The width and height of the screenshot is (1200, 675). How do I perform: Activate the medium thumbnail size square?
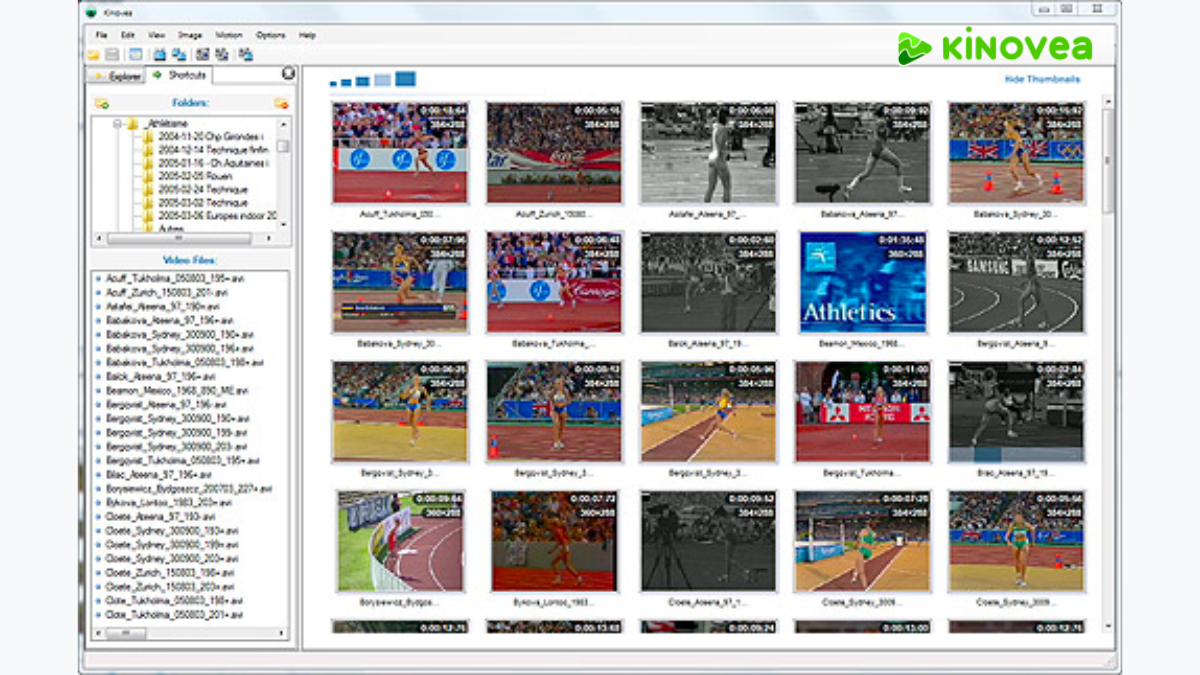[362, 79]
